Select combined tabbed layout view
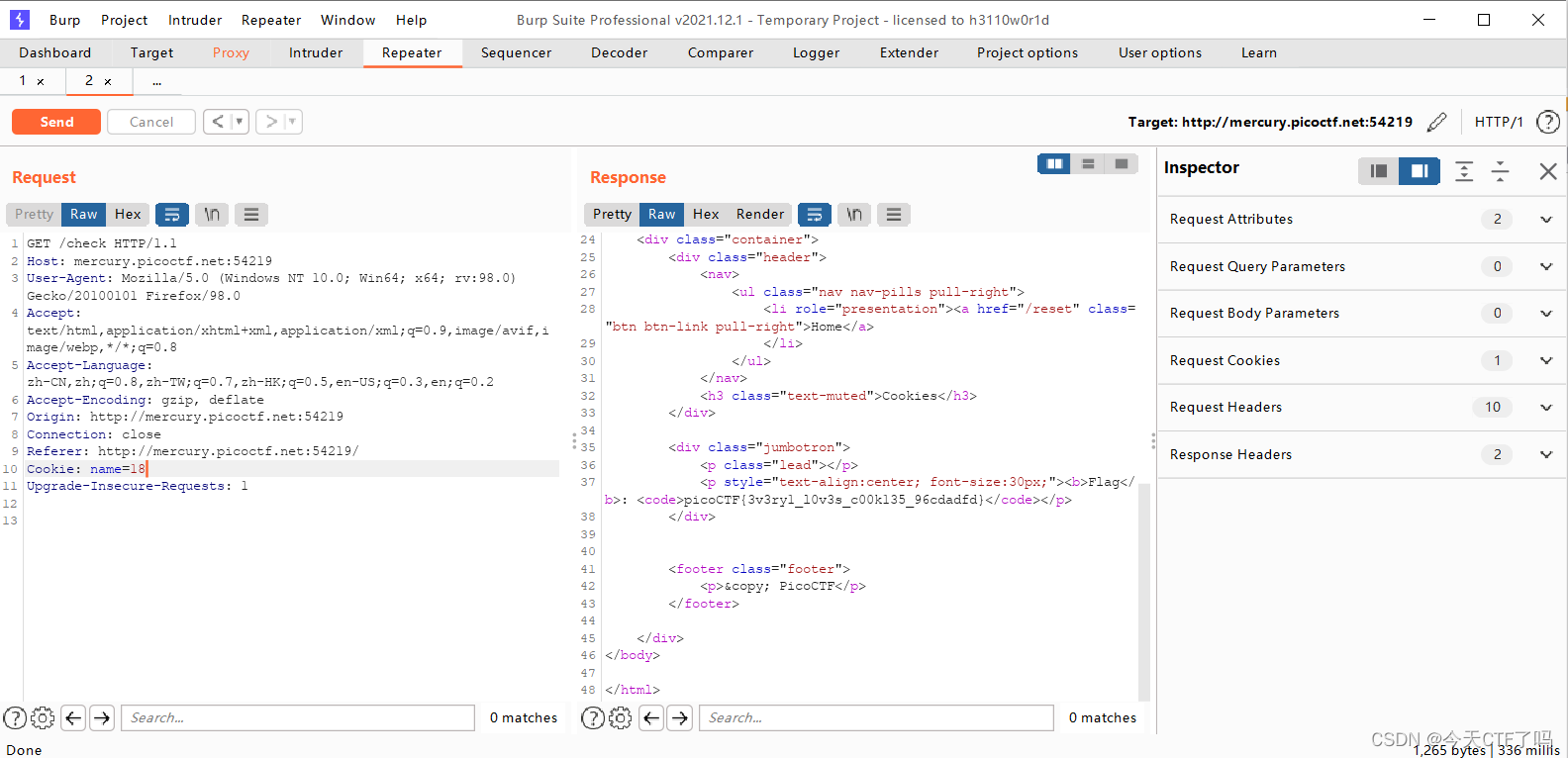1568x758 pixels. pyautogui.click(x=1122, y=164)
